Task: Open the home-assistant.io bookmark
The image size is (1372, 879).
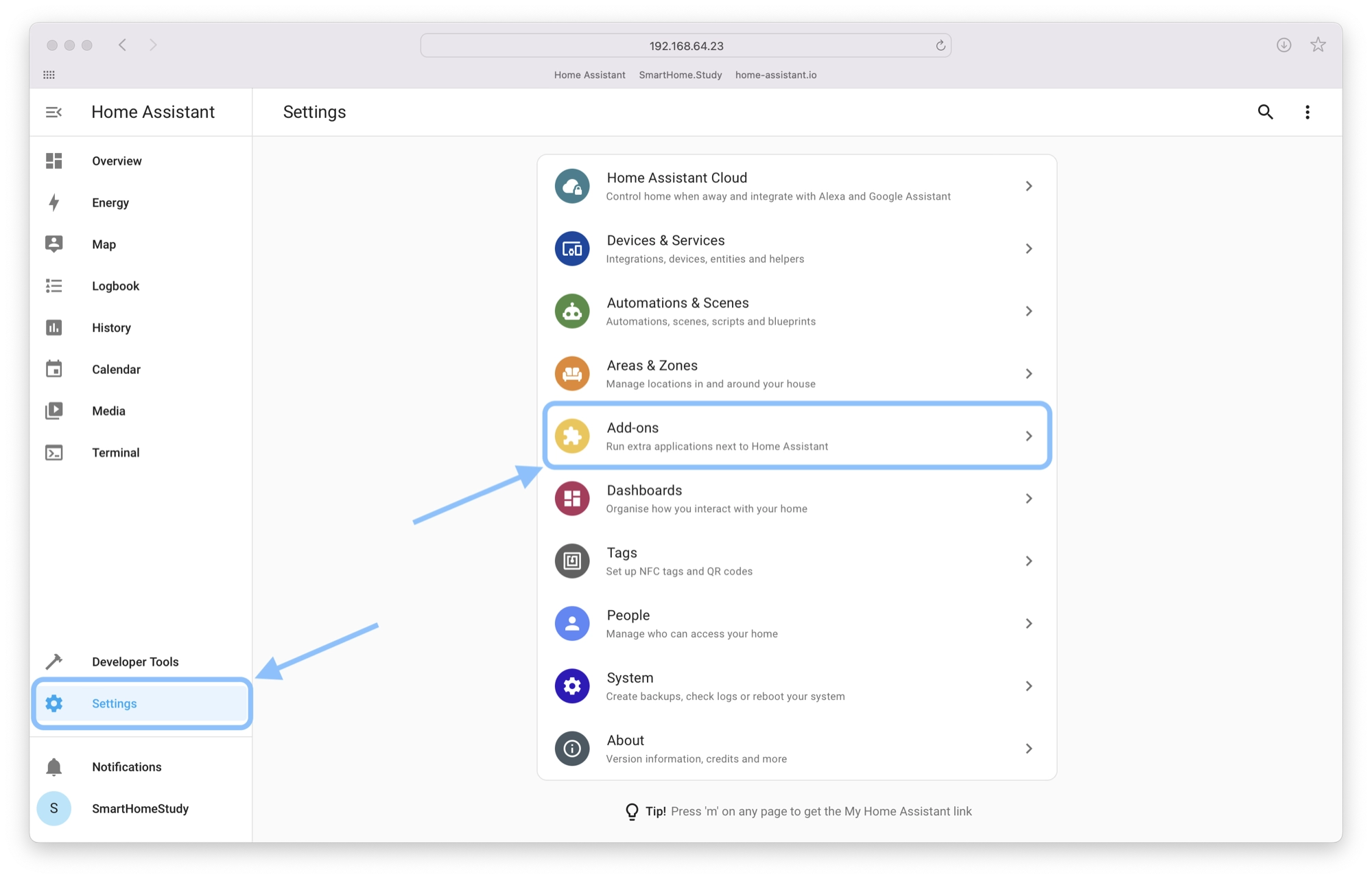Action: [776, 75]
